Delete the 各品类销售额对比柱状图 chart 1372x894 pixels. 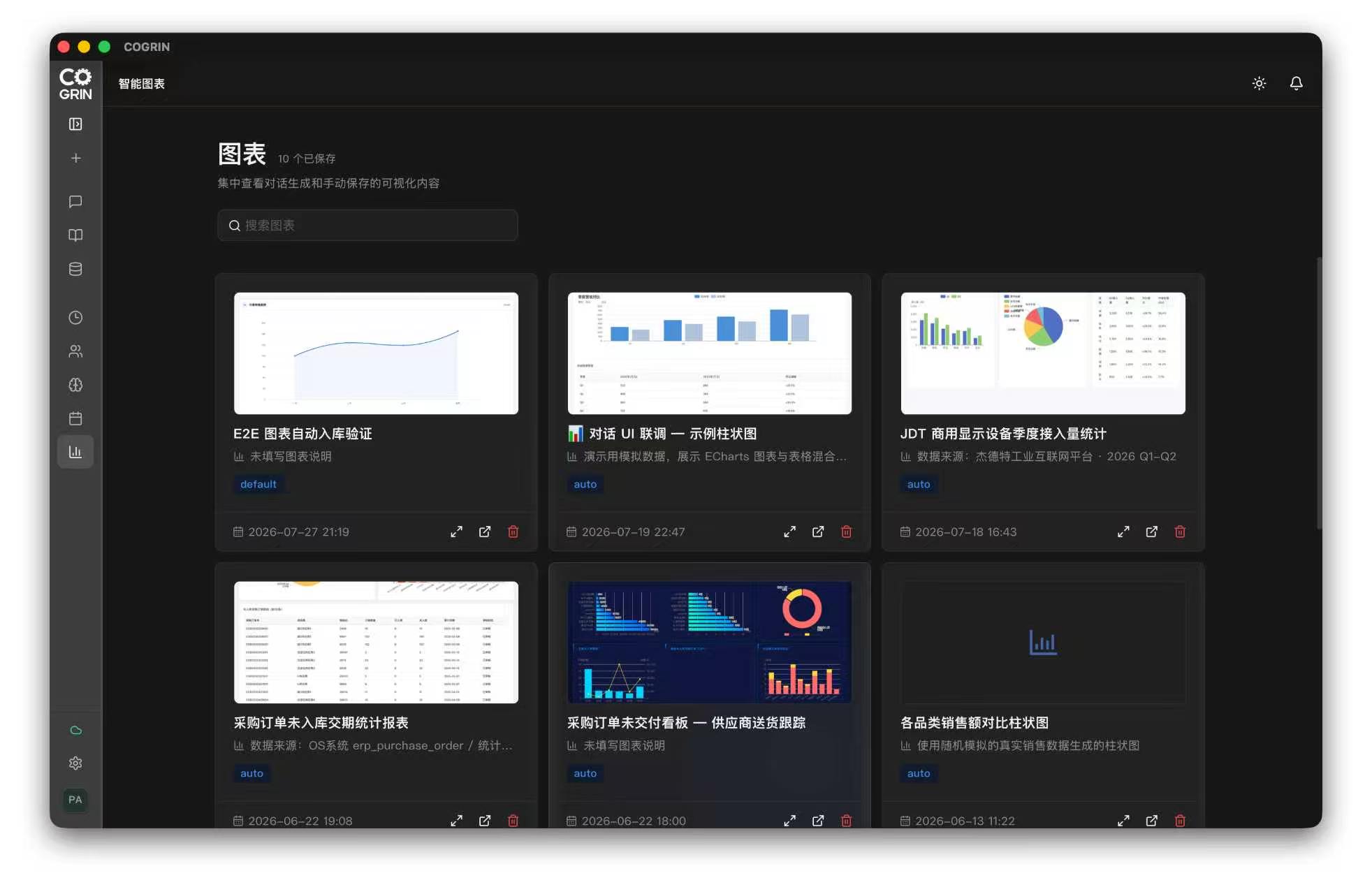[1180, 821]
